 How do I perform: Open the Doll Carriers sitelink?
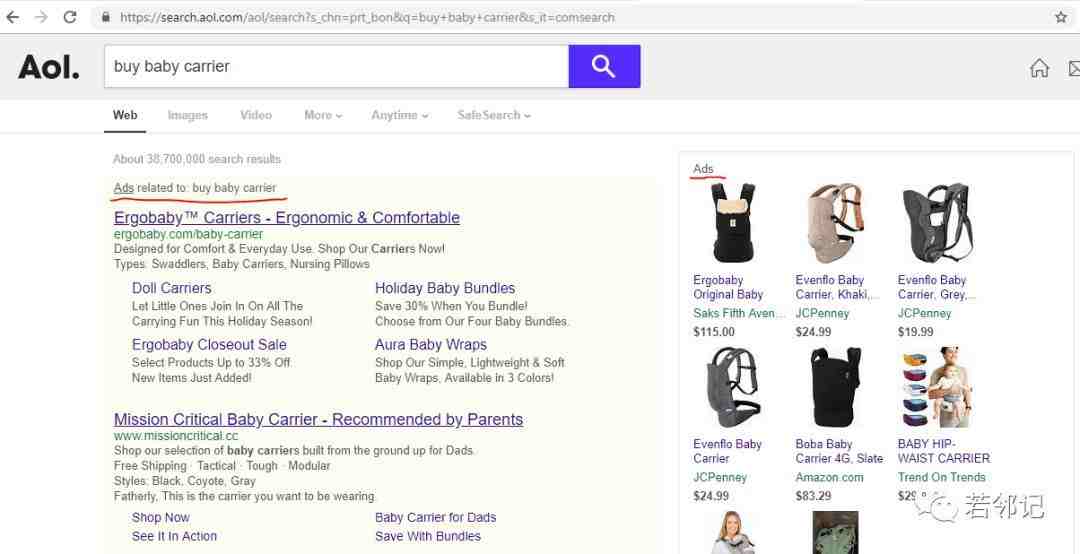pos(172,288)
